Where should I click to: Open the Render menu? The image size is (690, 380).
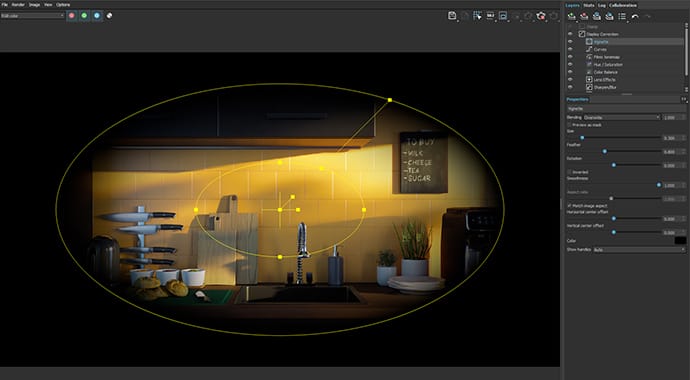18,4
